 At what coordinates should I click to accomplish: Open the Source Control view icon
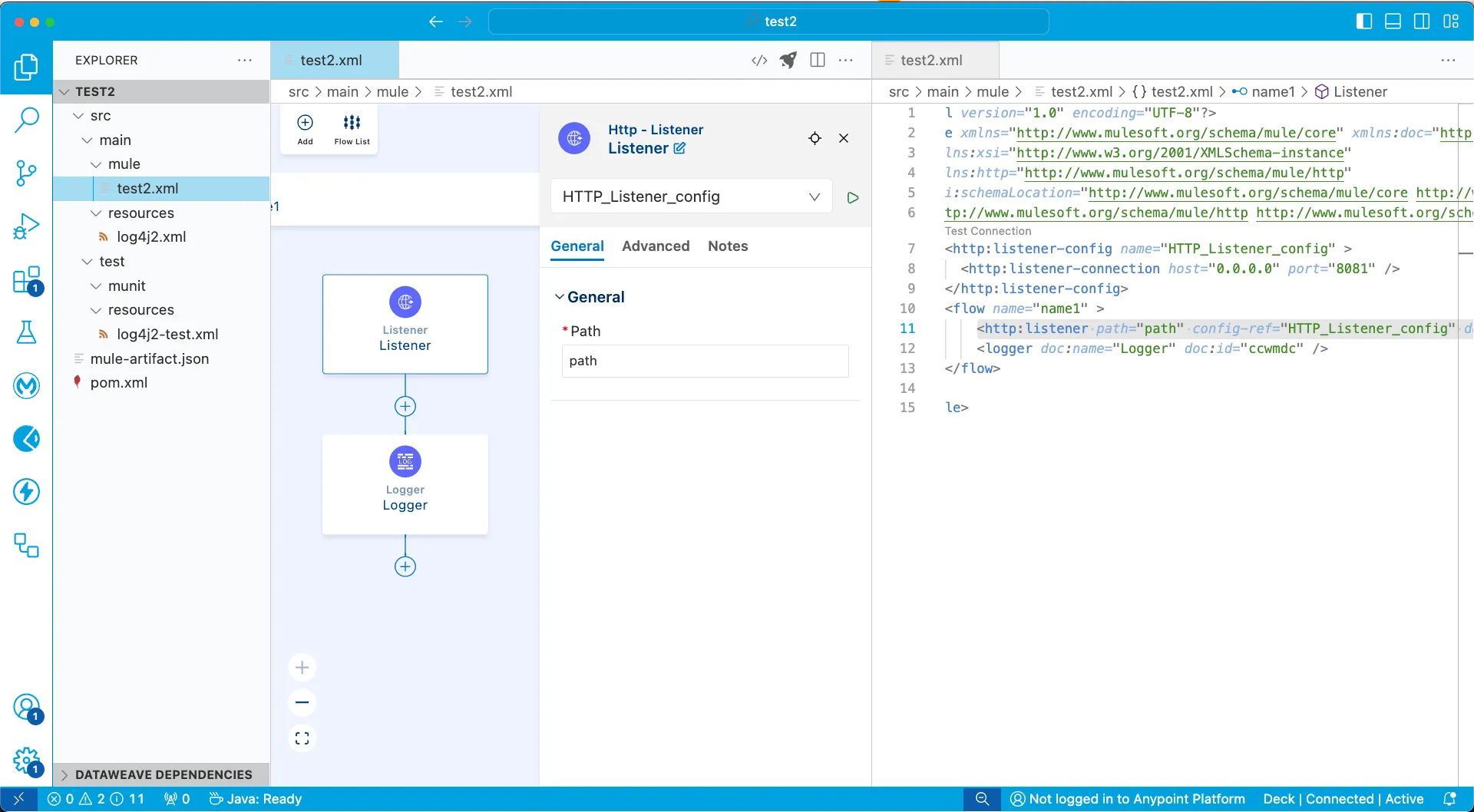point(26,173)
